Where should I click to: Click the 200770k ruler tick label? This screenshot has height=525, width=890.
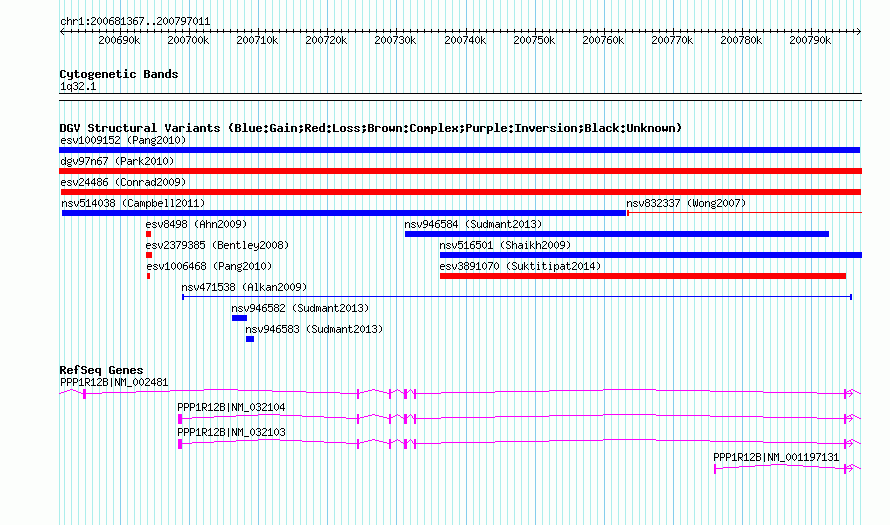[672, 41]
